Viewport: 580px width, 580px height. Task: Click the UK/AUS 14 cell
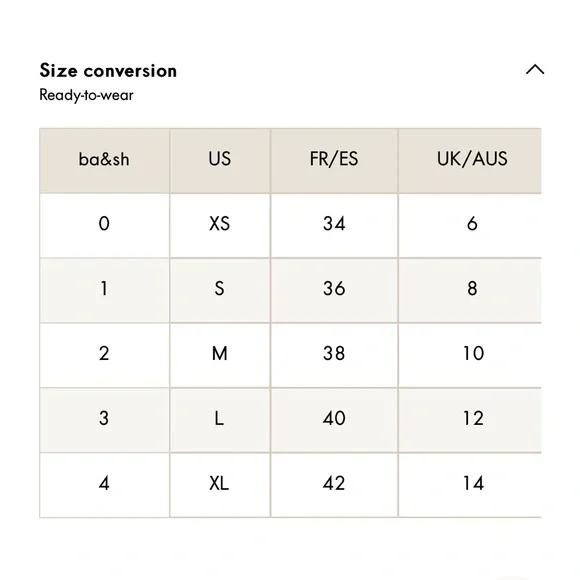click(x=470, y=485)
